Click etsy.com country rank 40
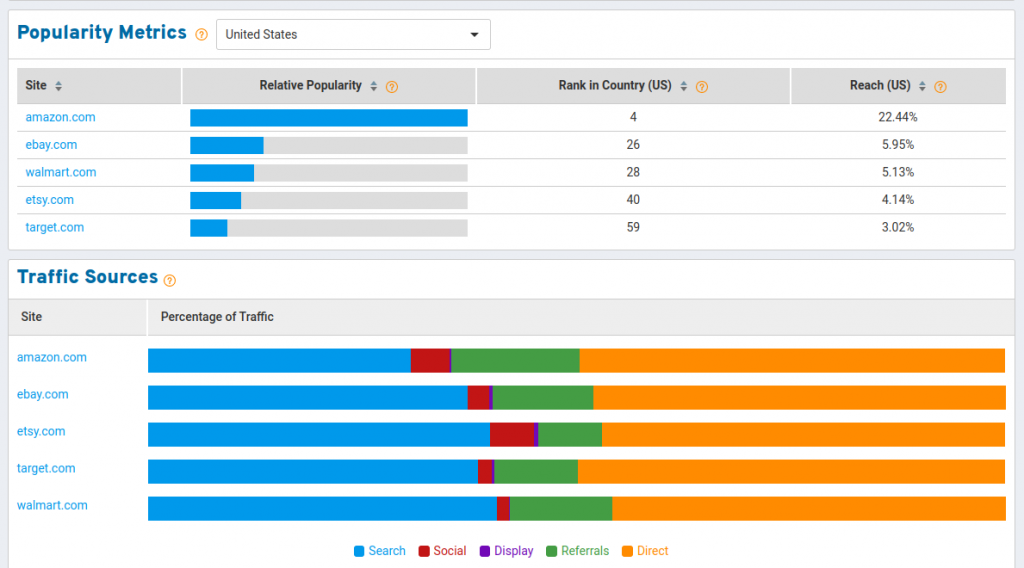 pos(633,200)
